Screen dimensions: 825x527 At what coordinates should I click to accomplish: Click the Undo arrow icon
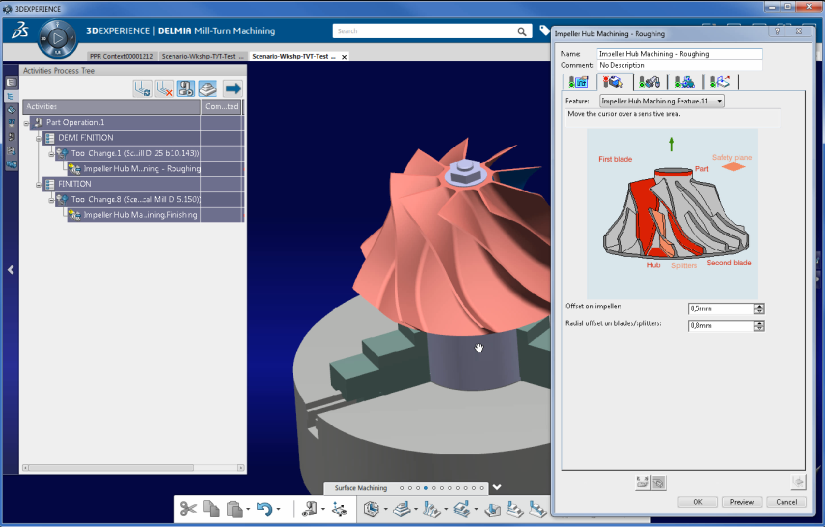click(x=264, y=509)
